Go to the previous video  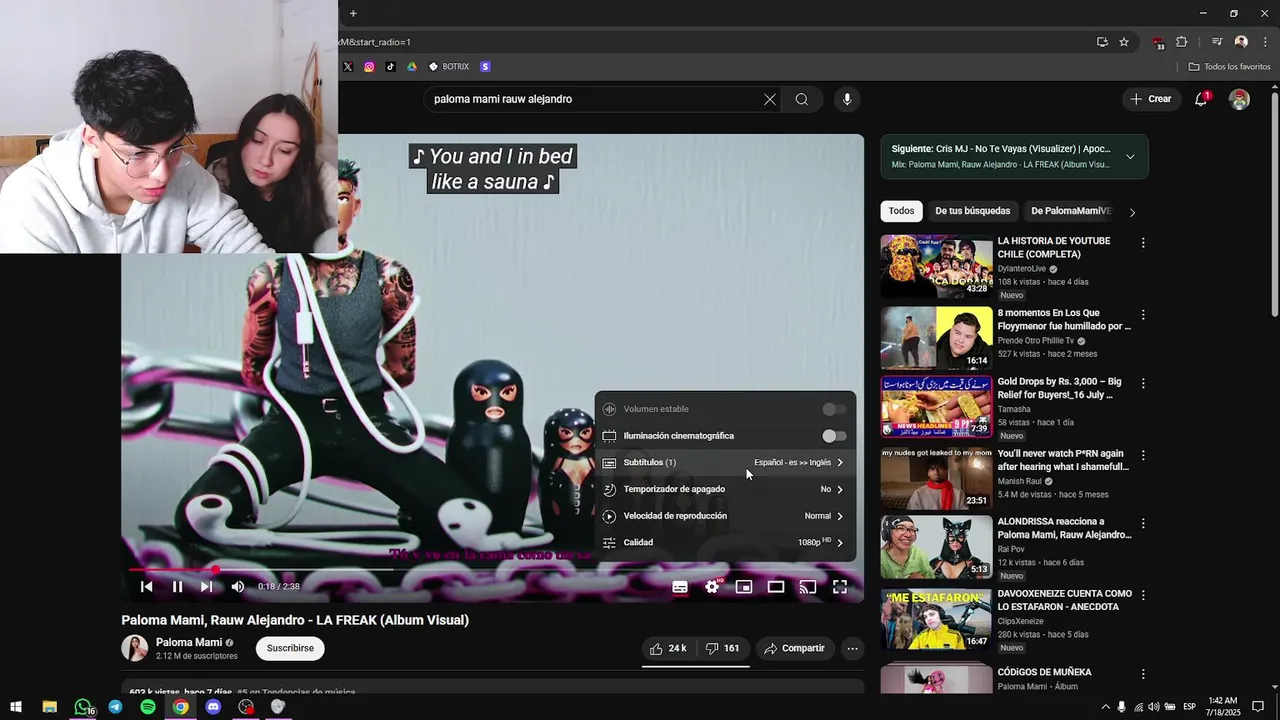pos(147,587)
